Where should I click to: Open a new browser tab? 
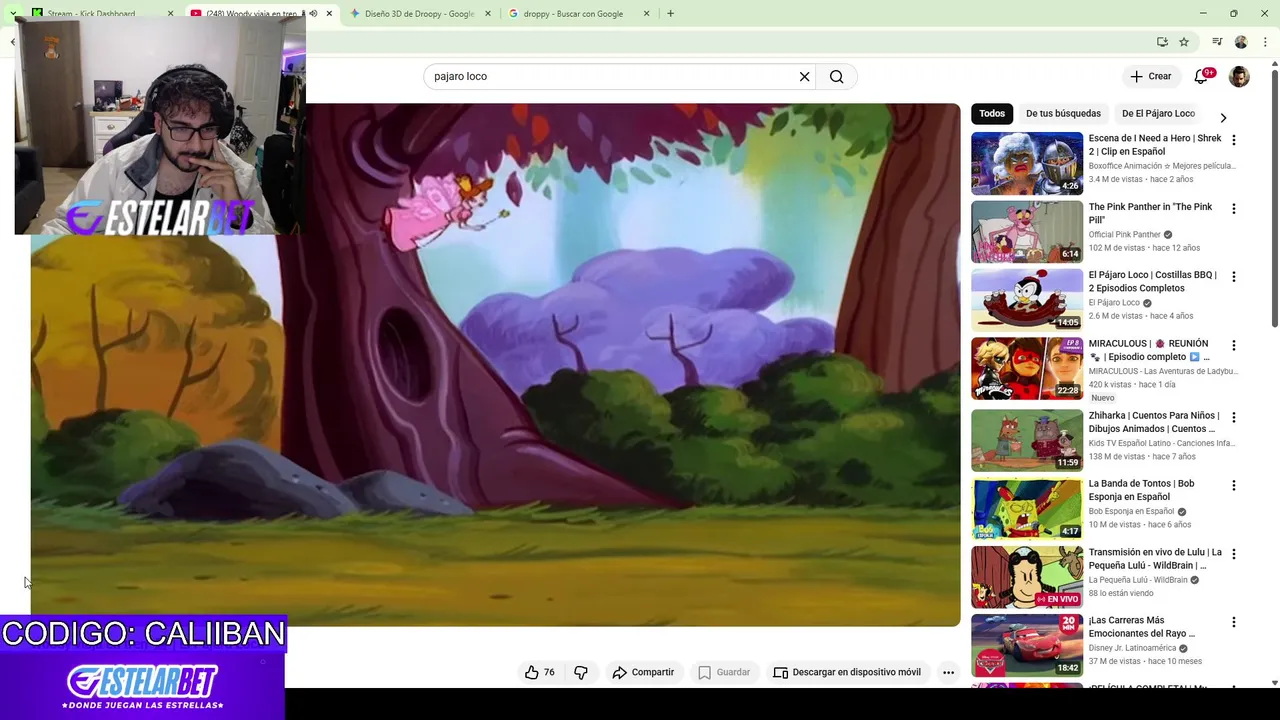click(x=670, y=14)
